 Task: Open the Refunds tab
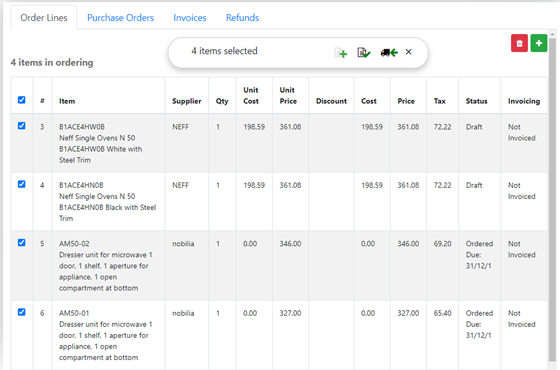click(242, 18)
